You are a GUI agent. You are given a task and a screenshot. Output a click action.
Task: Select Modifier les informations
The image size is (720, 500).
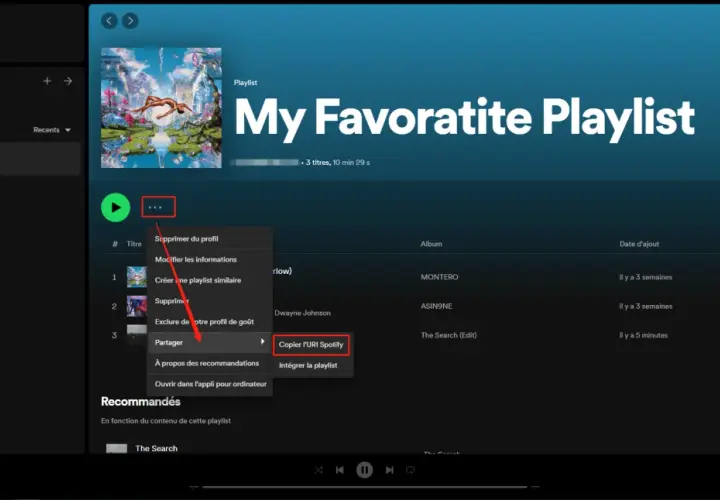tap(210, 259)
